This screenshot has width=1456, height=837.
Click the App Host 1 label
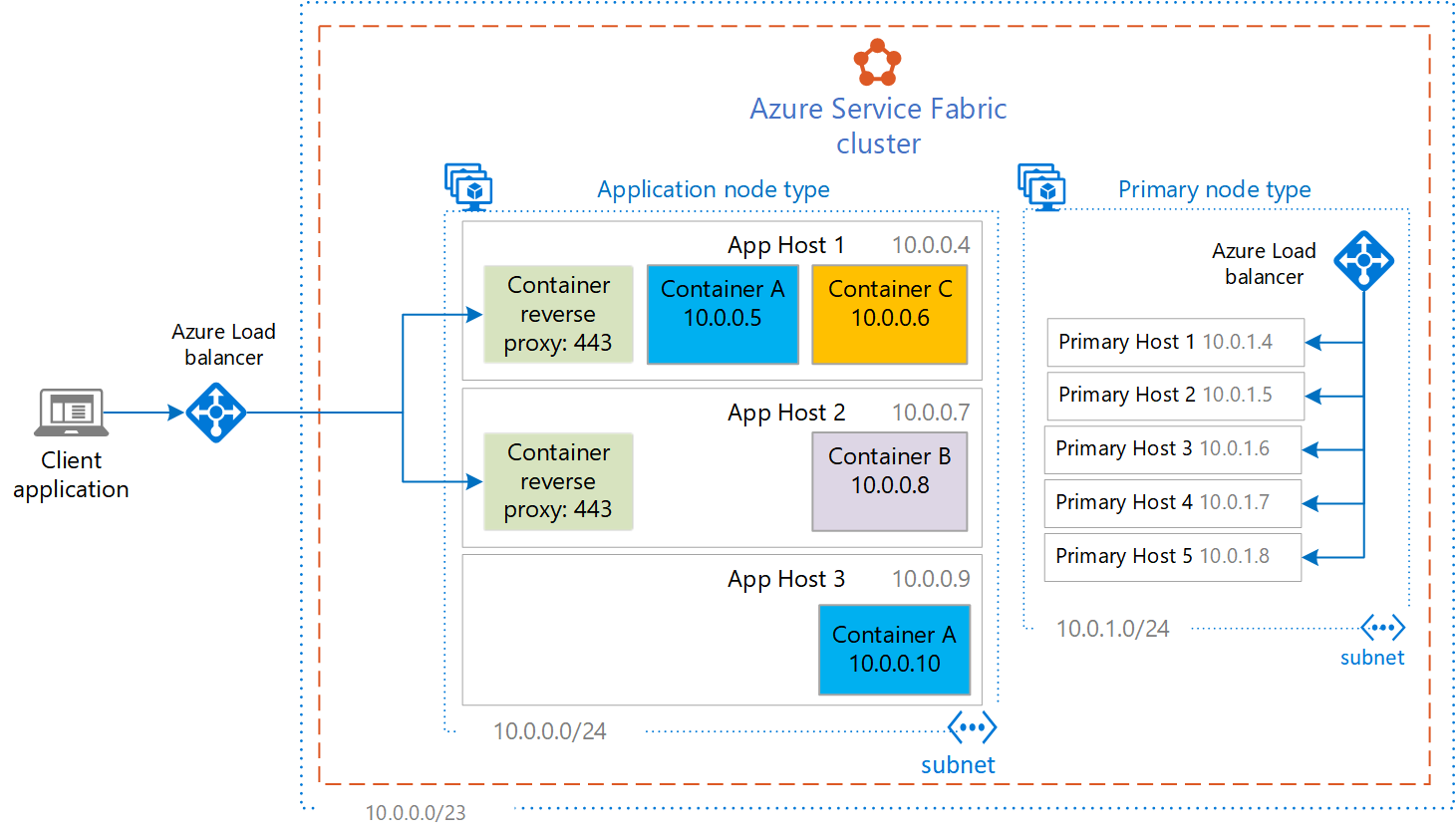(x=786, y=245)
